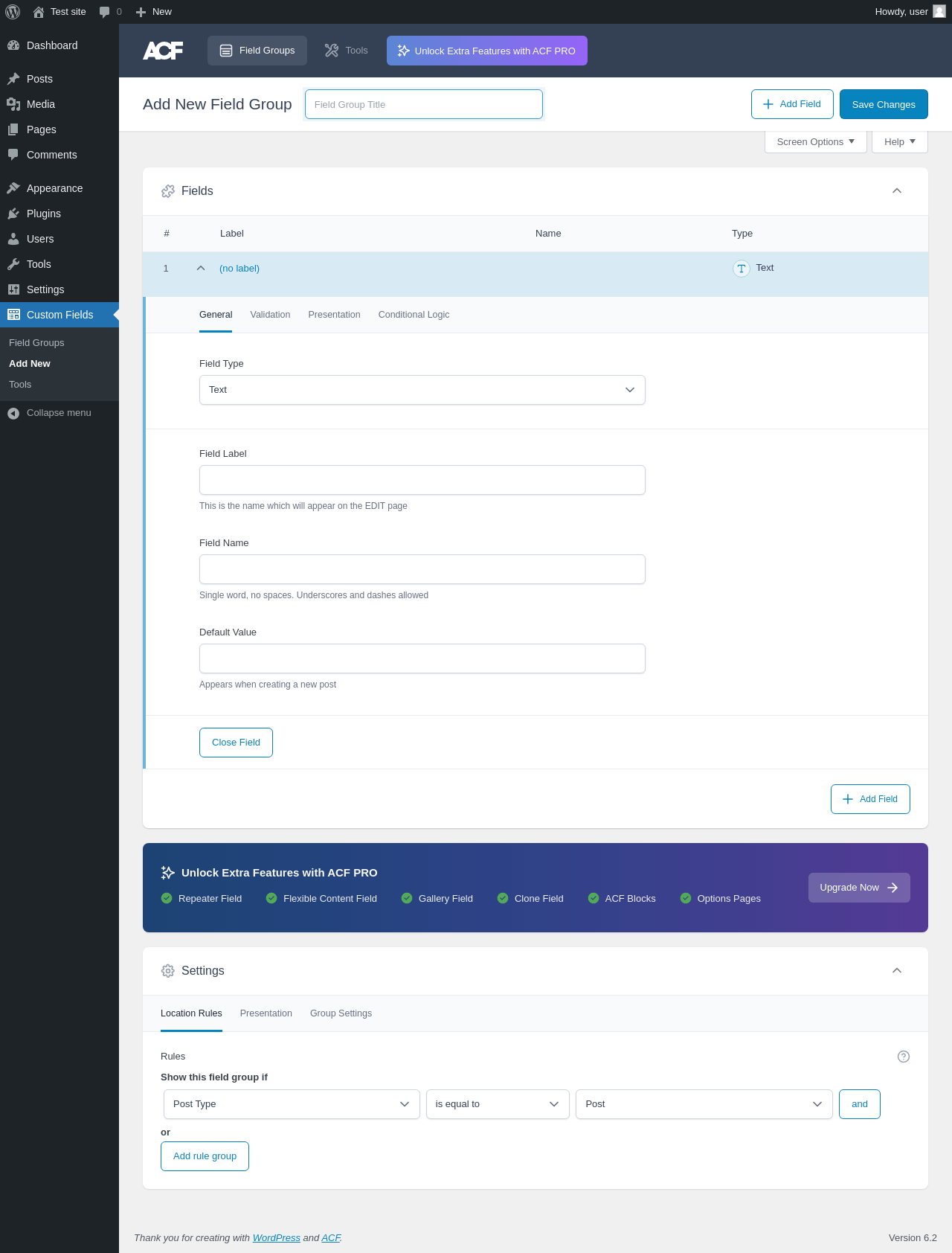
Task: Open the Field Type dropdown
Action: pyautogui.click(x=422, y=390)
